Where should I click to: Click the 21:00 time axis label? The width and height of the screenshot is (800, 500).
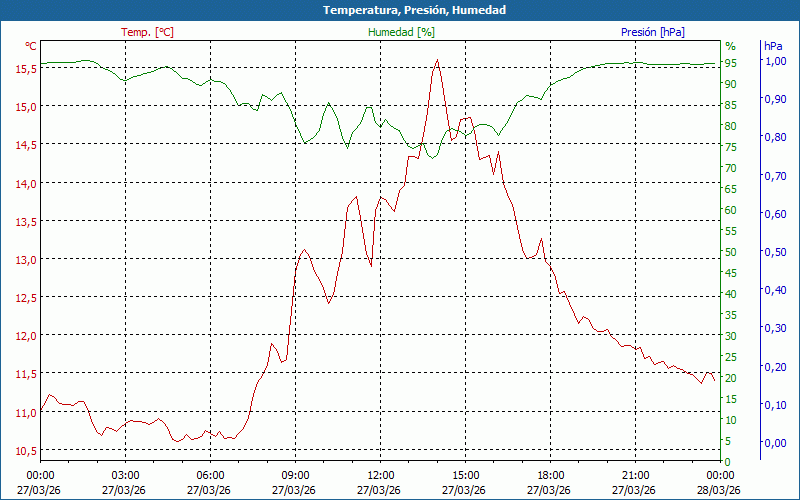pyautogui.click(x=635, y=475)
